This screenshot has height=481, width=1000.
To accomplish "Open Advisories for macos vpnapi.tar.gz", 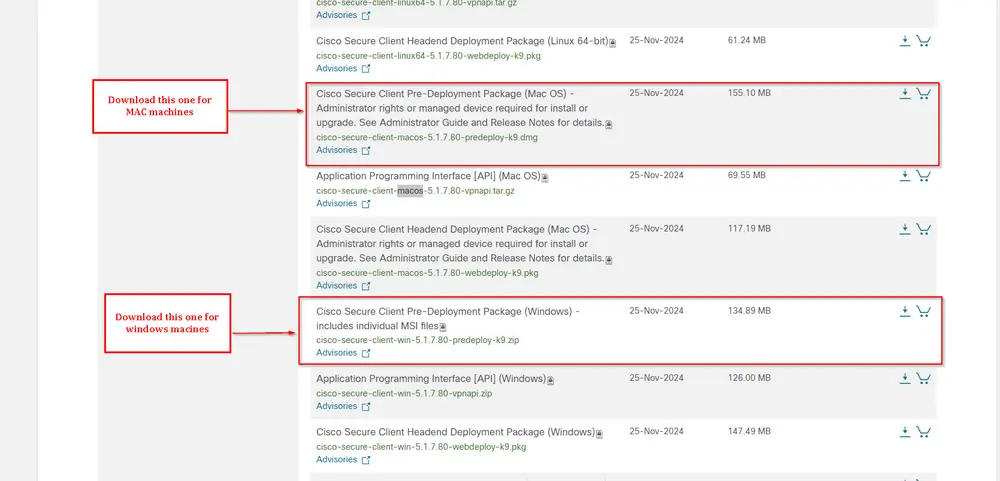I will click(x=343, y=204).
